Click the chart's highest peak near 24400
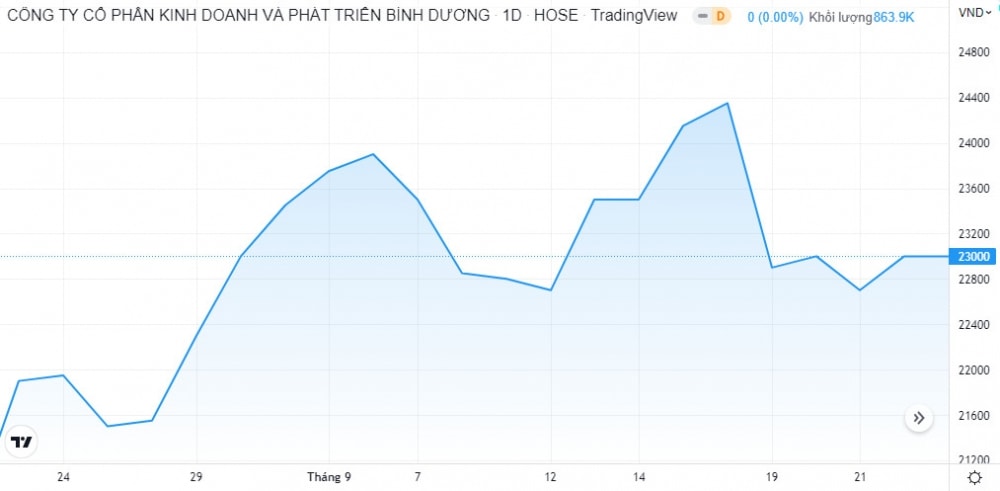The image size is (1000, 491). tap(727, 103)
